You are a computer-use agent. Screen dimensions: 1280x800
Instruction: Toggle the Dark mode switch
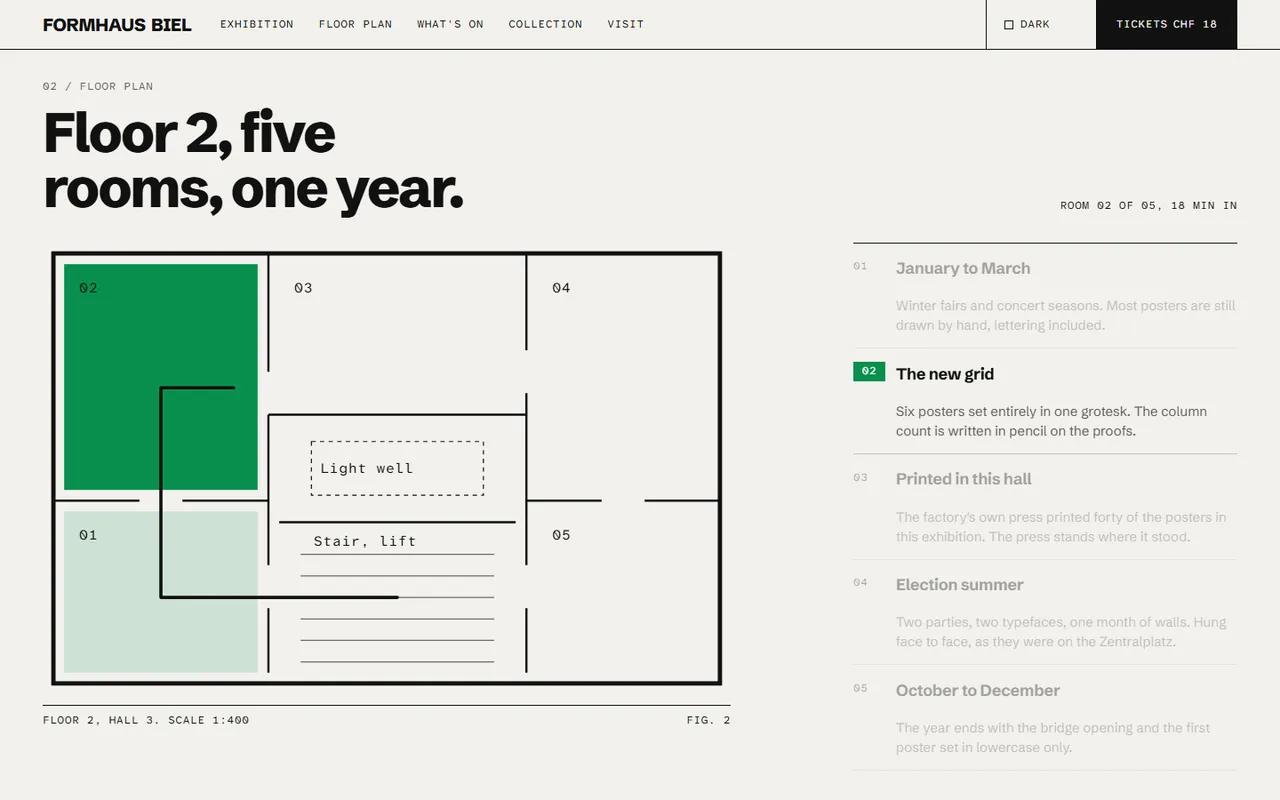tap(1027, 24)
